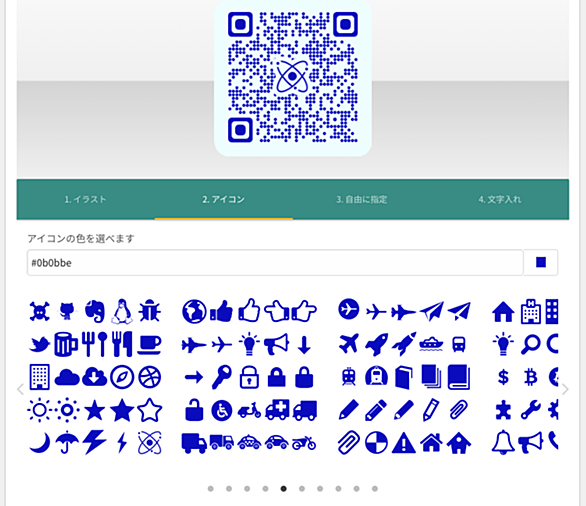Choose the ship icon

(431, 344)
